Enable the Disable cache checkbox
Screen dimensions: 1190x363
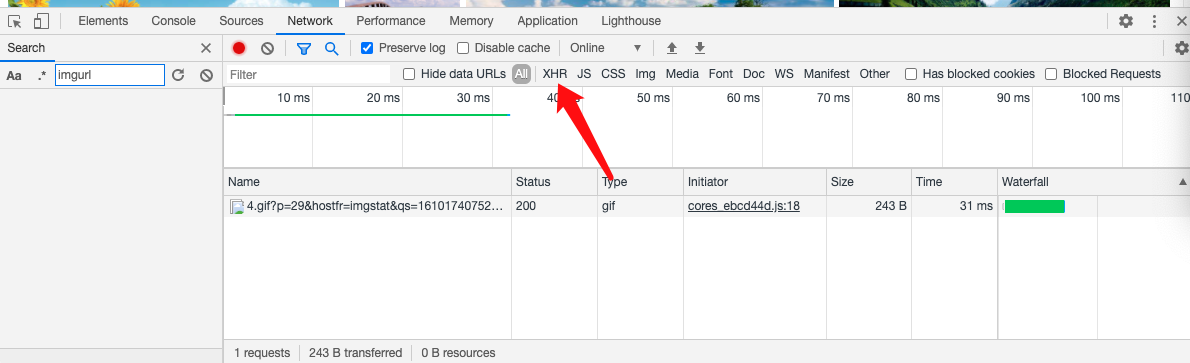click(x=463, y=48)
